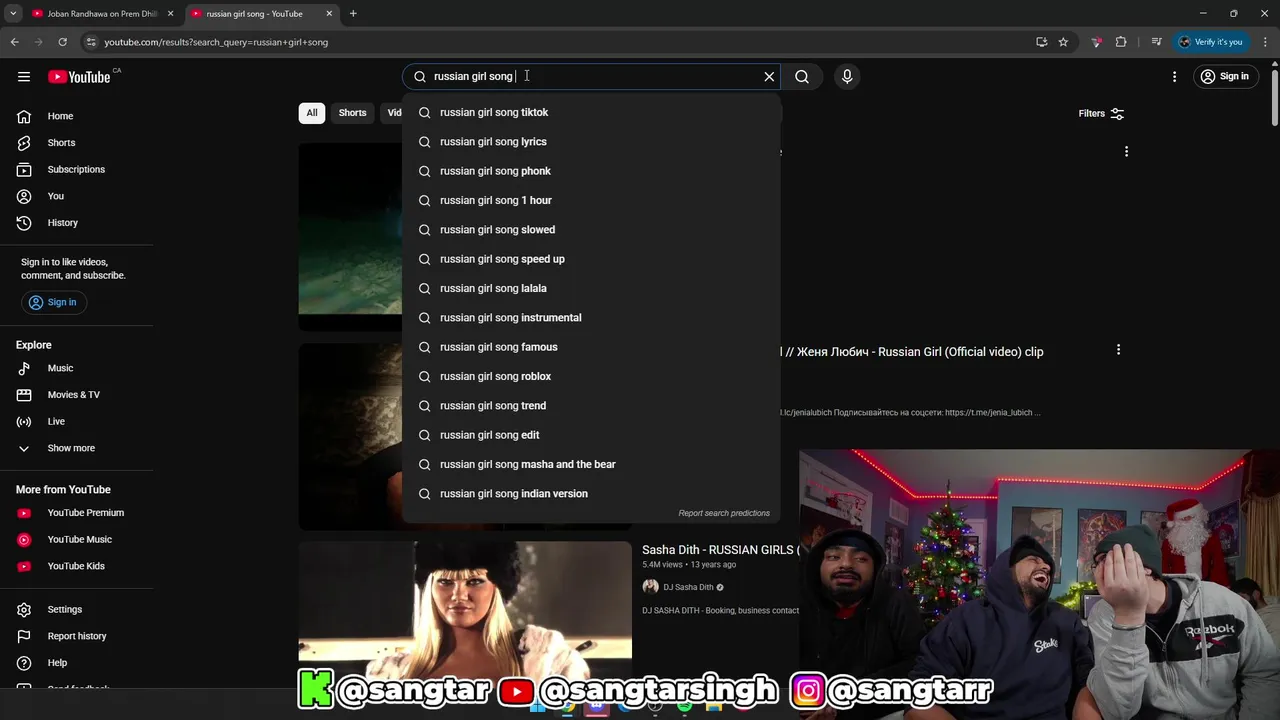Click inside the search input field

click(590, 77)
